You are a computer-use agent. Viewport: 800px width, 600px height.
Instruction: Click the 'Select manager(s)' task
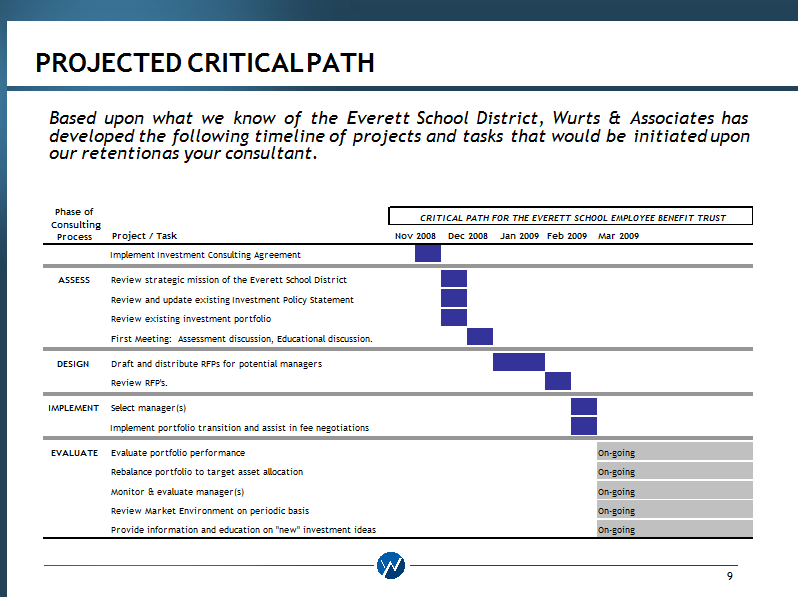(x=148, y=408)
